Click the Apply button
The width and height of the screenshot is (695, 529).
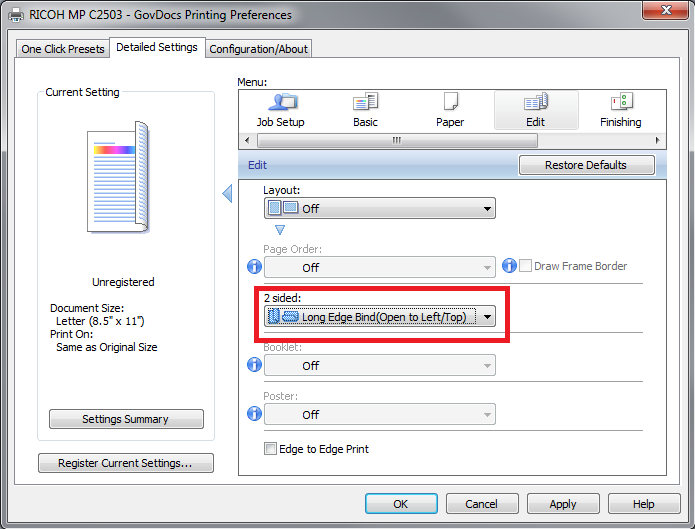point(563,504)
